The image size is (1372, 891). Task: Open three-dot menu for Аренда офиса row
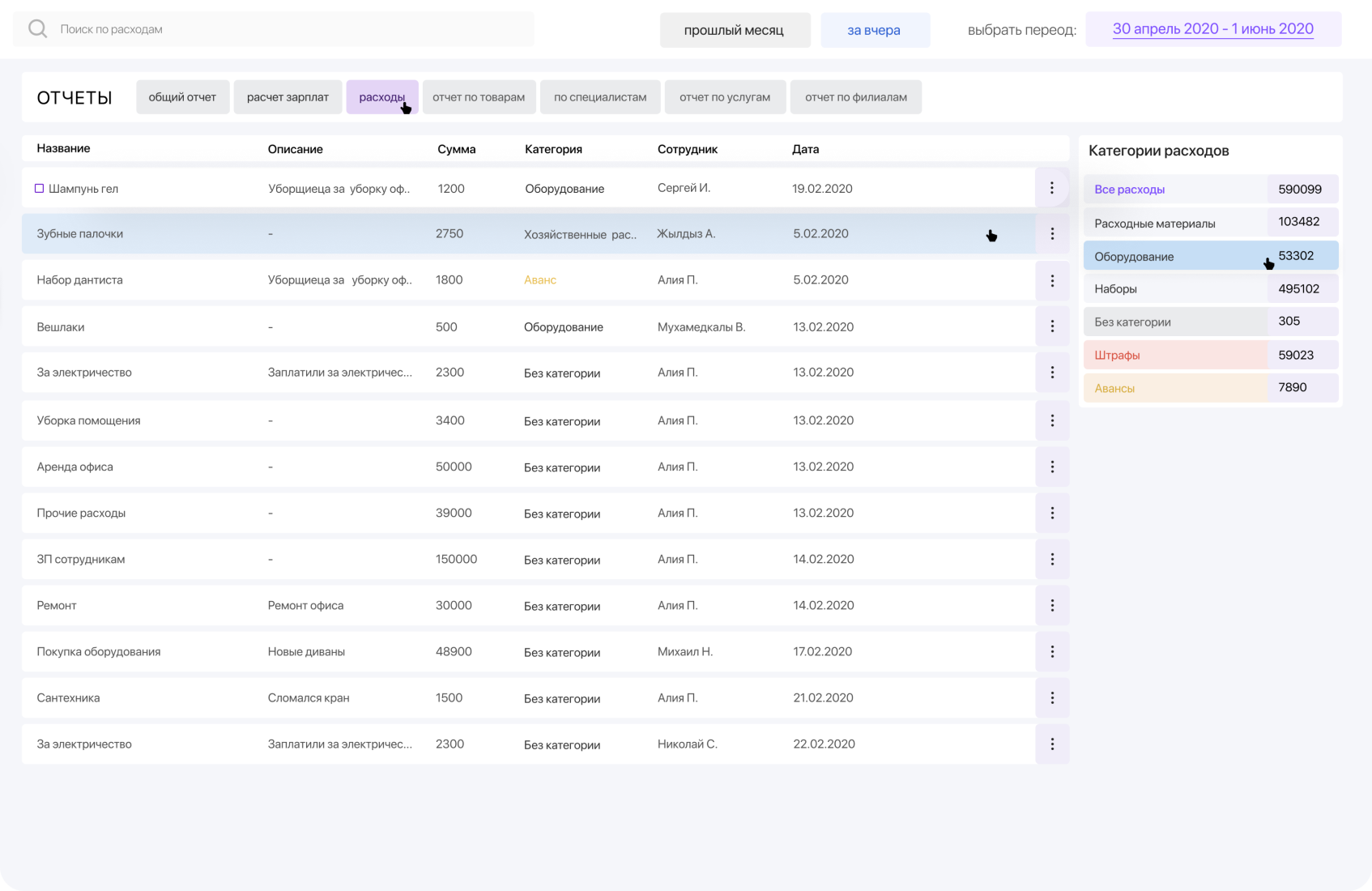point(1051,467)
